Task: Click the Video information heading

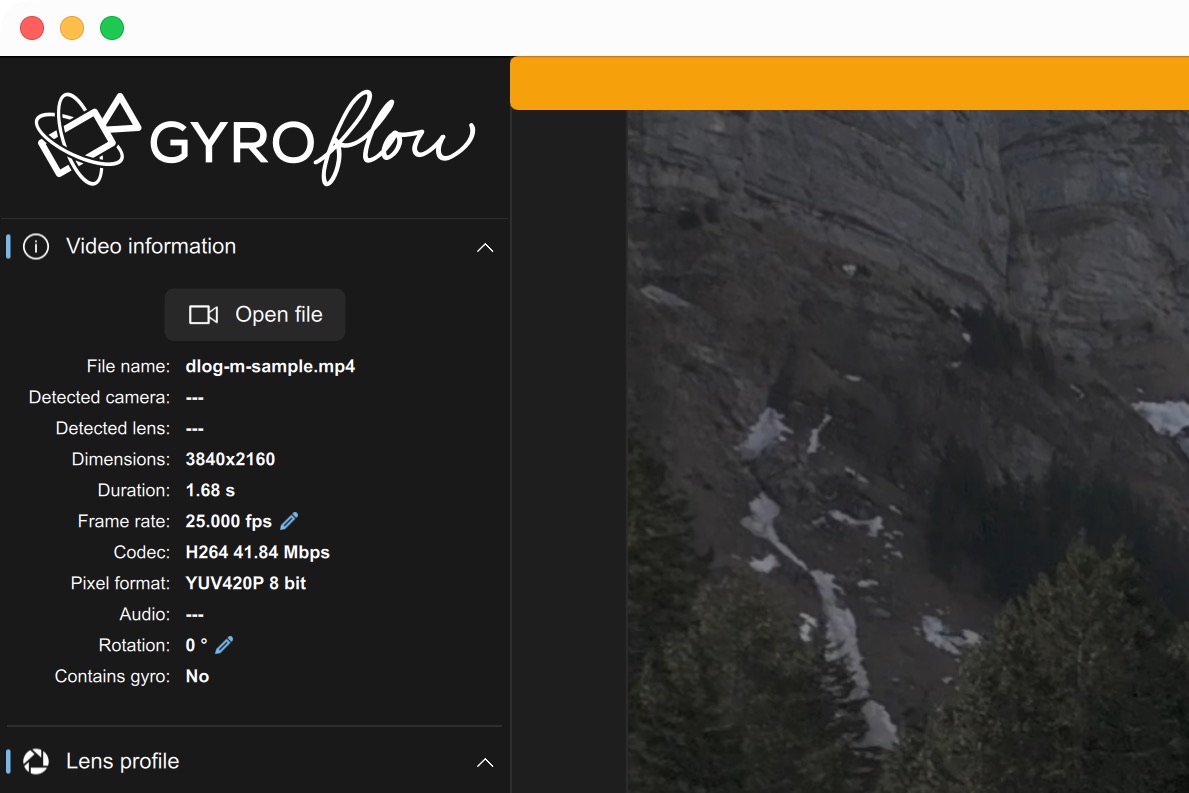Action: click(x=151, y=246)
